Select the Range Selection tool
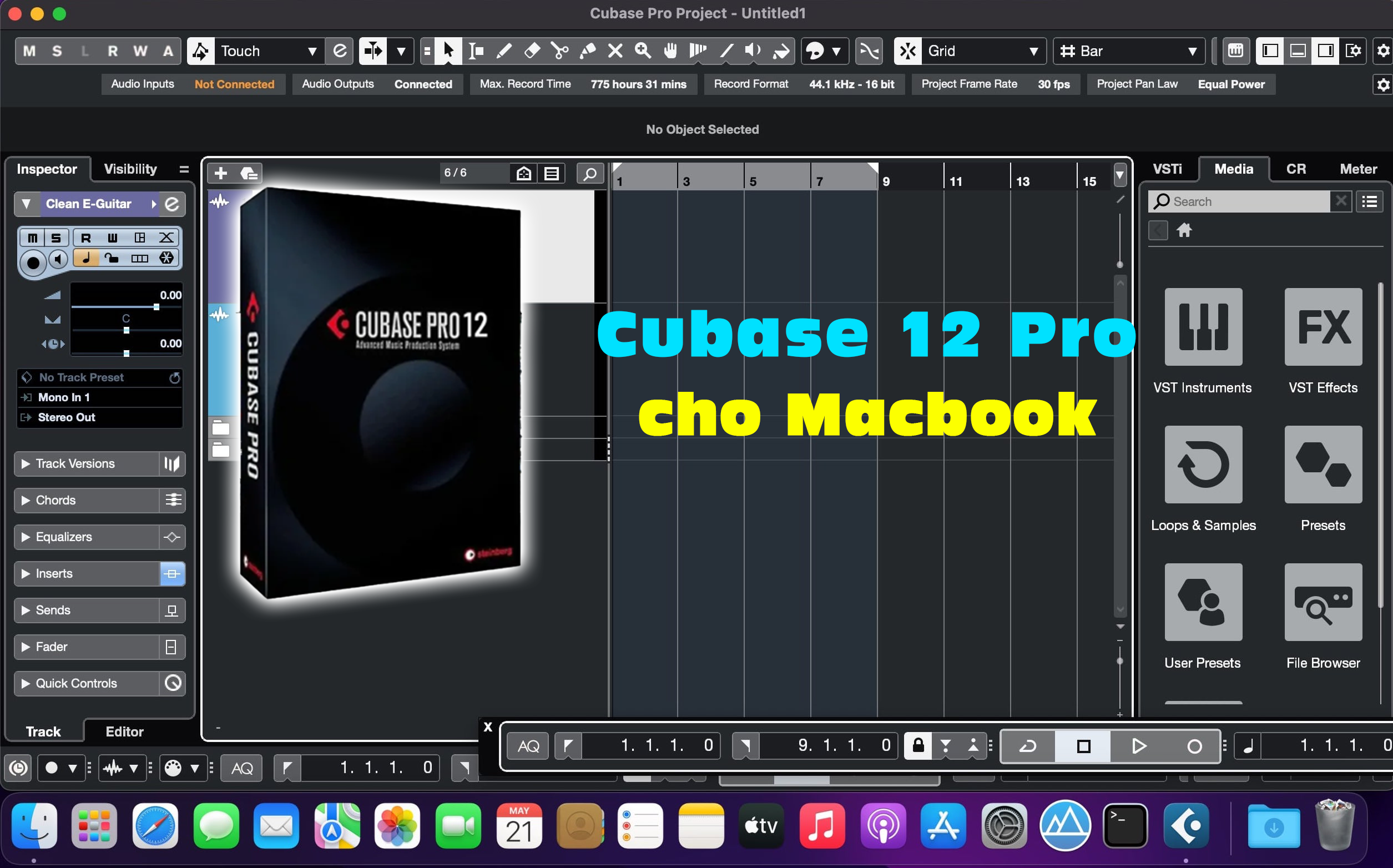Image resolution: width=1393 pixels, height=868 pixels. (476, 51)
